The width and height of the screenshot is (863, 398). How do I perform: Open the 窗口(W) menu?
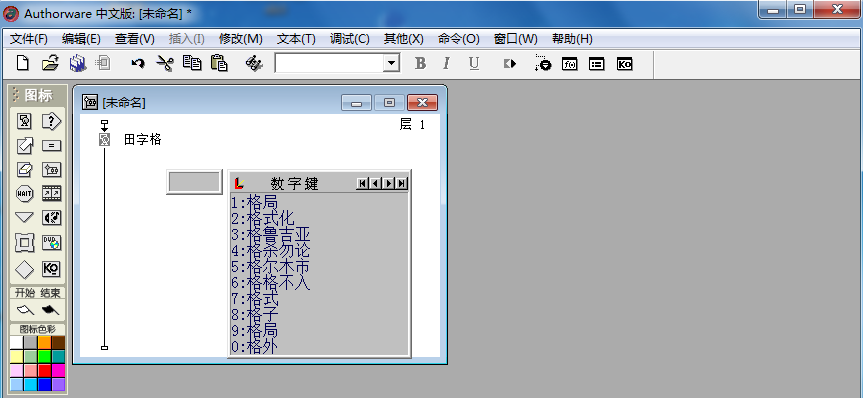[x=516, y=39]
